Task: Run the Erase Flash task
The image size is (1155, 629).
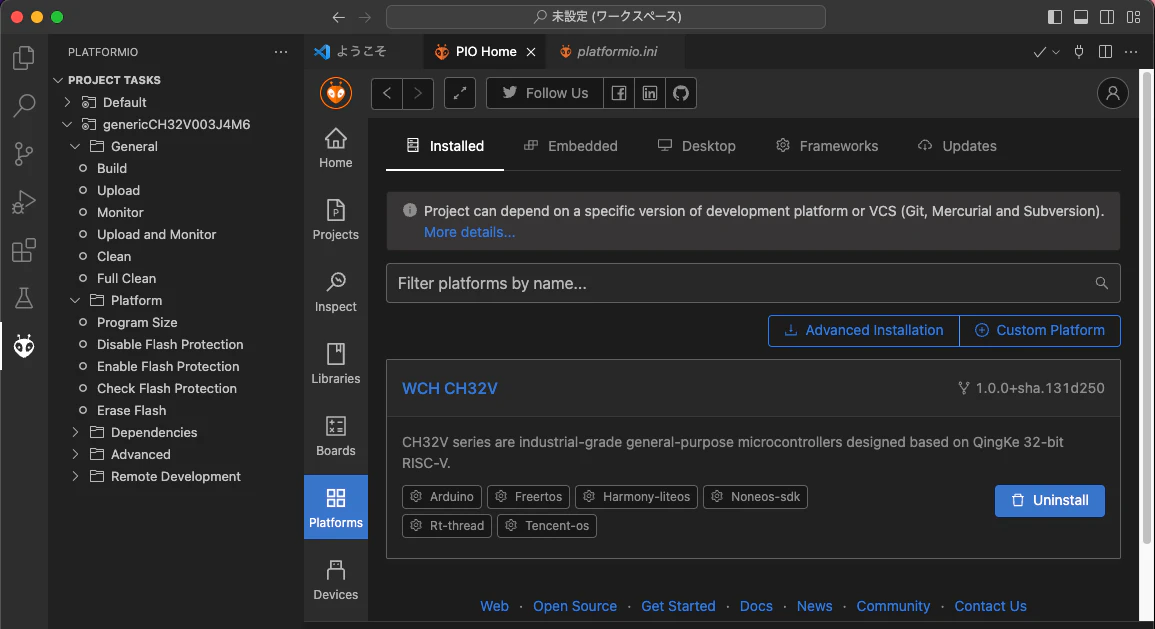Action: pos(131,410)
